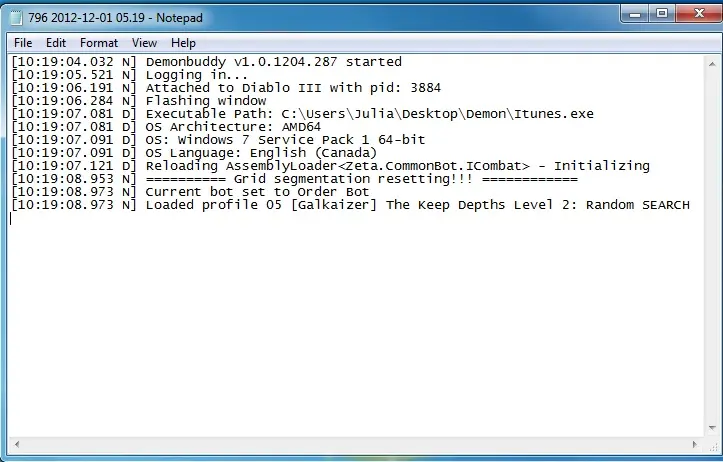Click 'Current bot set to Order Bot'
The image size is (723, 462).
tap(257, 192)
